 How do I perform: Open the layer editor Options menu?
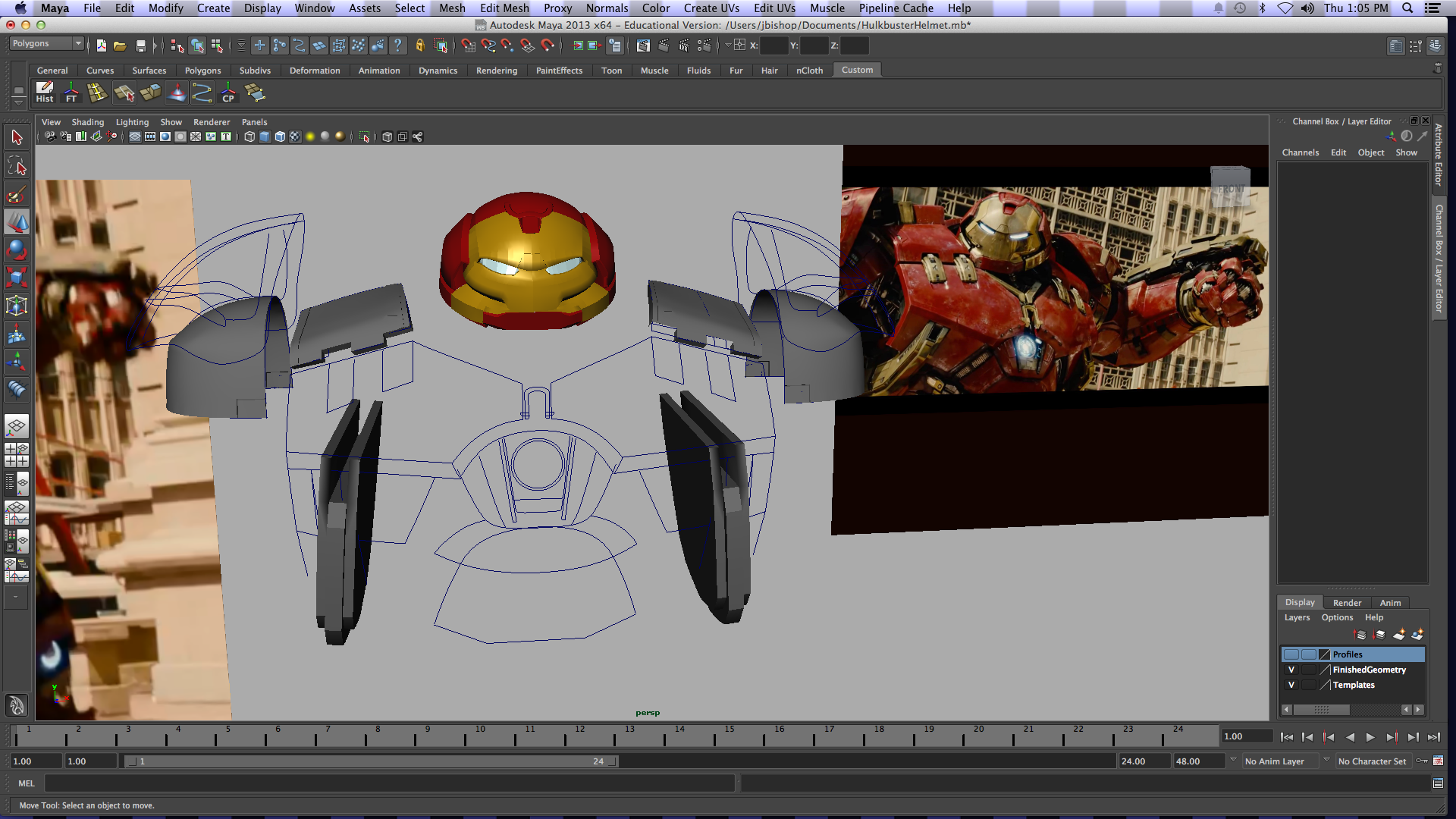1337,618
